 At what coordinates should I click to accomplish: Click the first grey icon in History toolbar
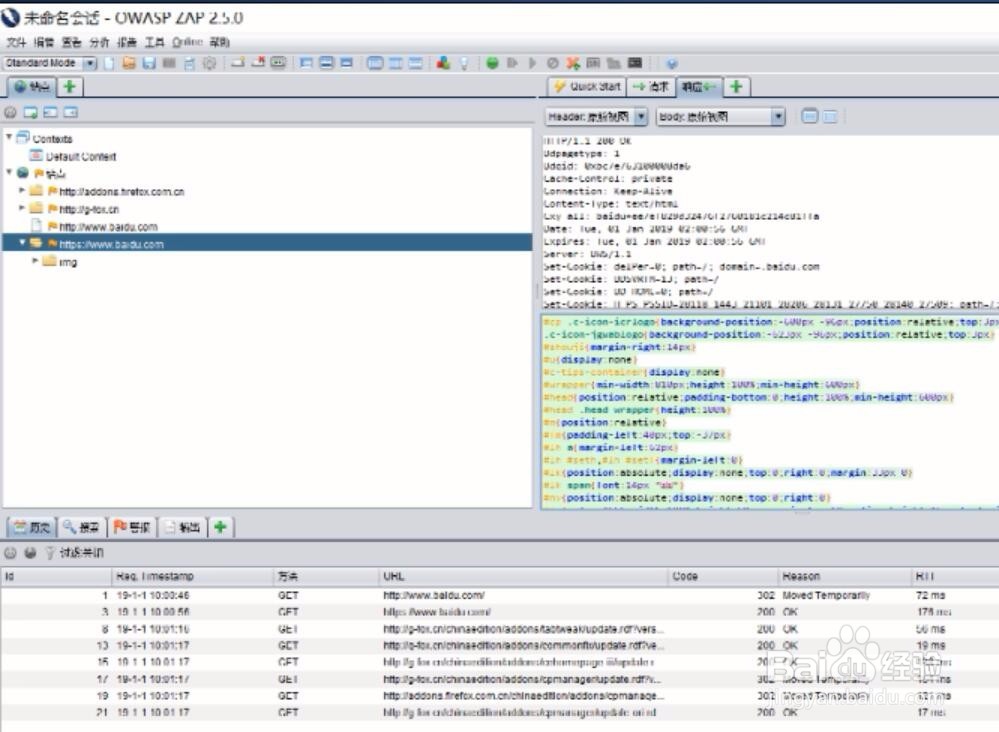[x=10, y=552]
